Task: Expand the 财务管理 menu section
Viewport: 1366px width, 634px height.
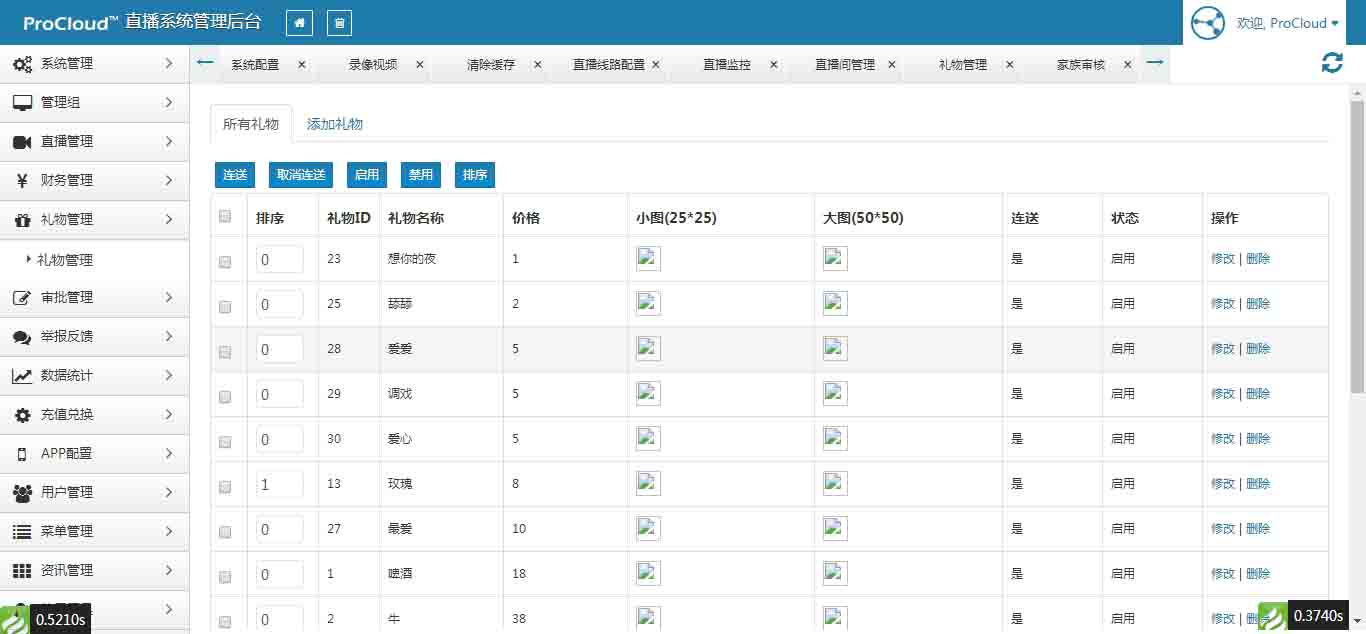Action: (94, 181)
